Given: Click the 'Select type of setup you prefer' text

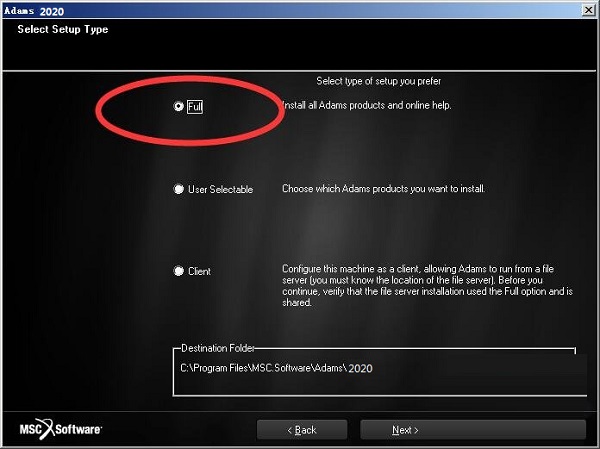Looking at the screenshot, I should coord(378,81).
